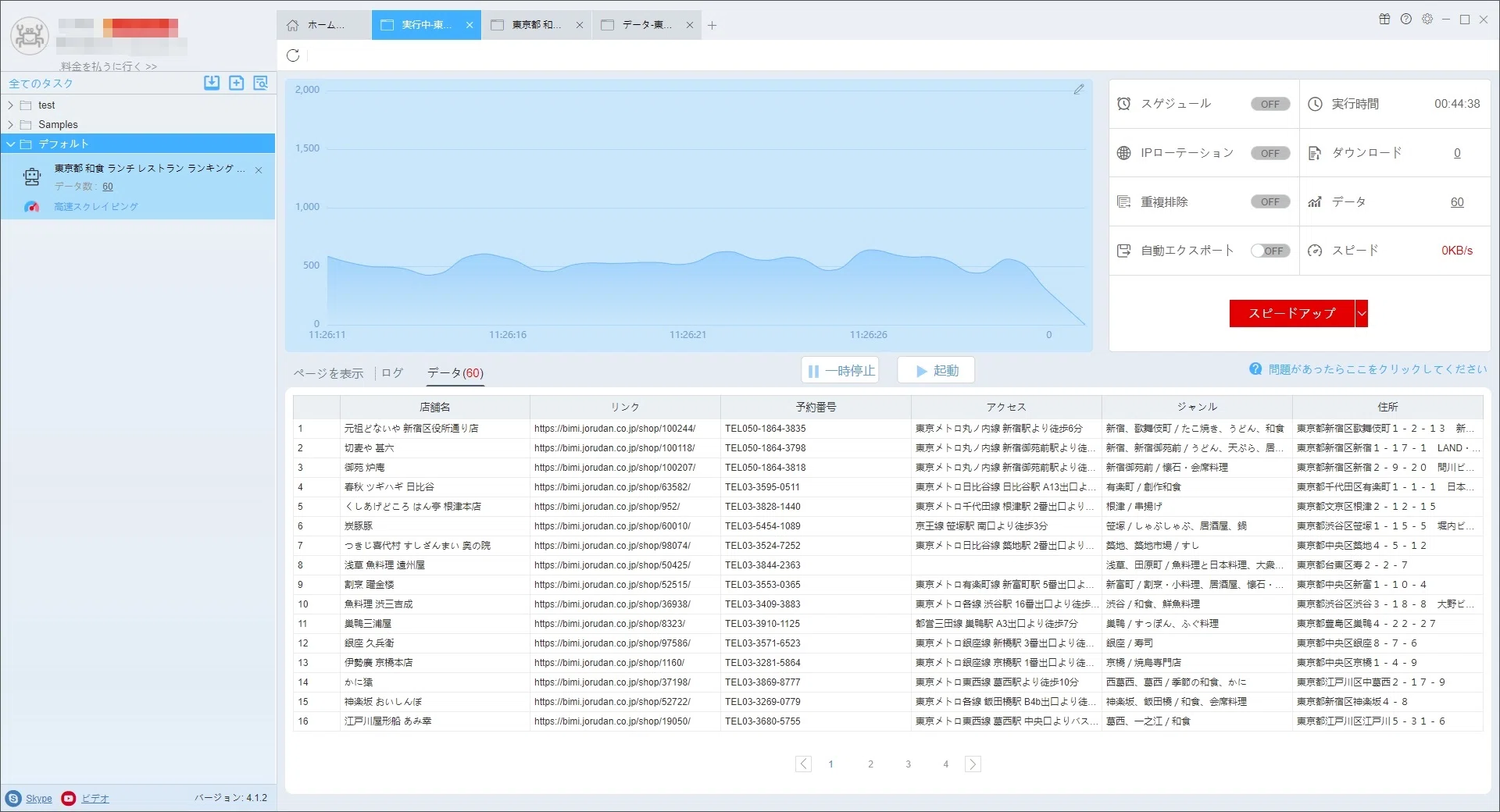
Task: Click the auto export icon
Action: 1124,251
